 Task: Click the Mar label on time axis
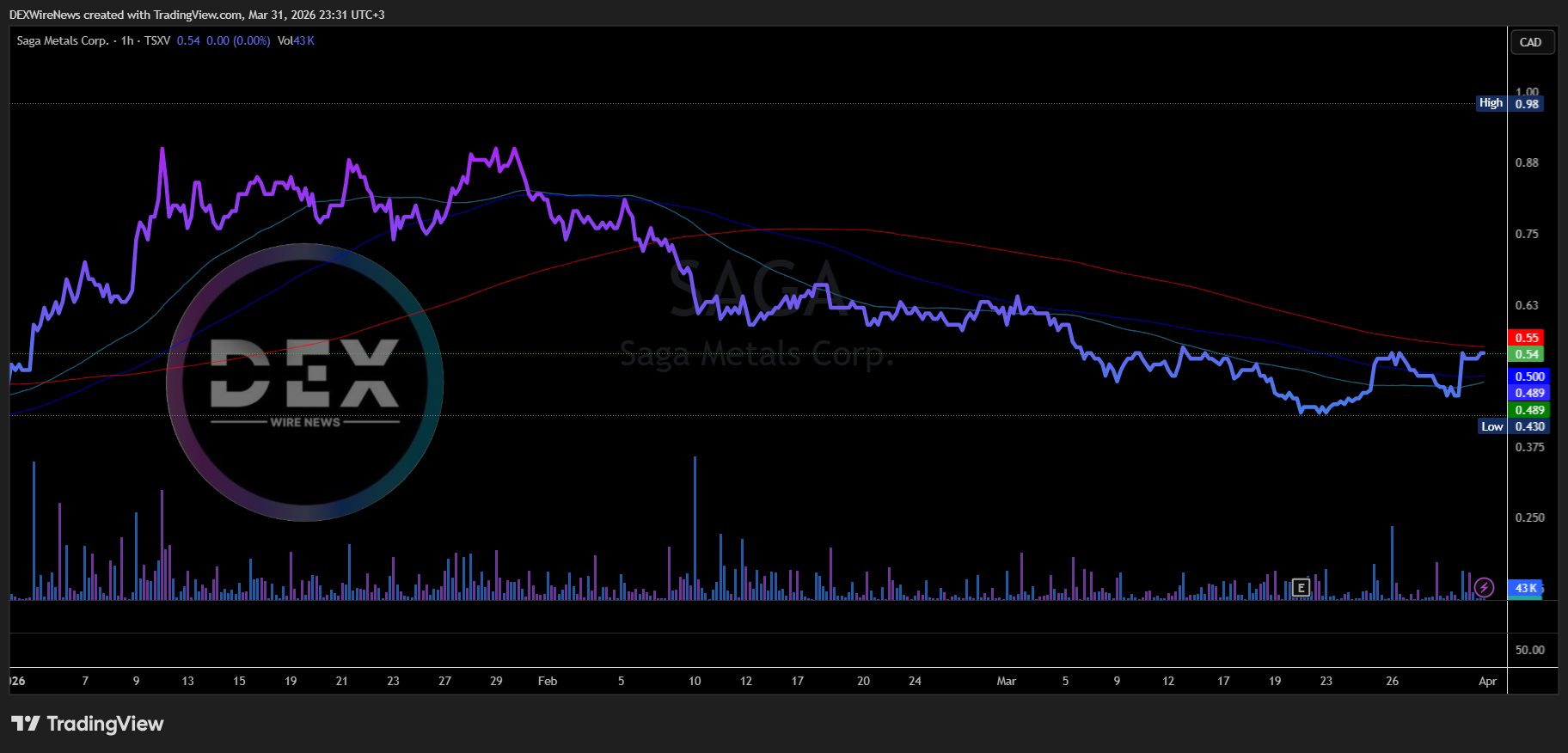pyautogui.click(x=1006, y=681)
